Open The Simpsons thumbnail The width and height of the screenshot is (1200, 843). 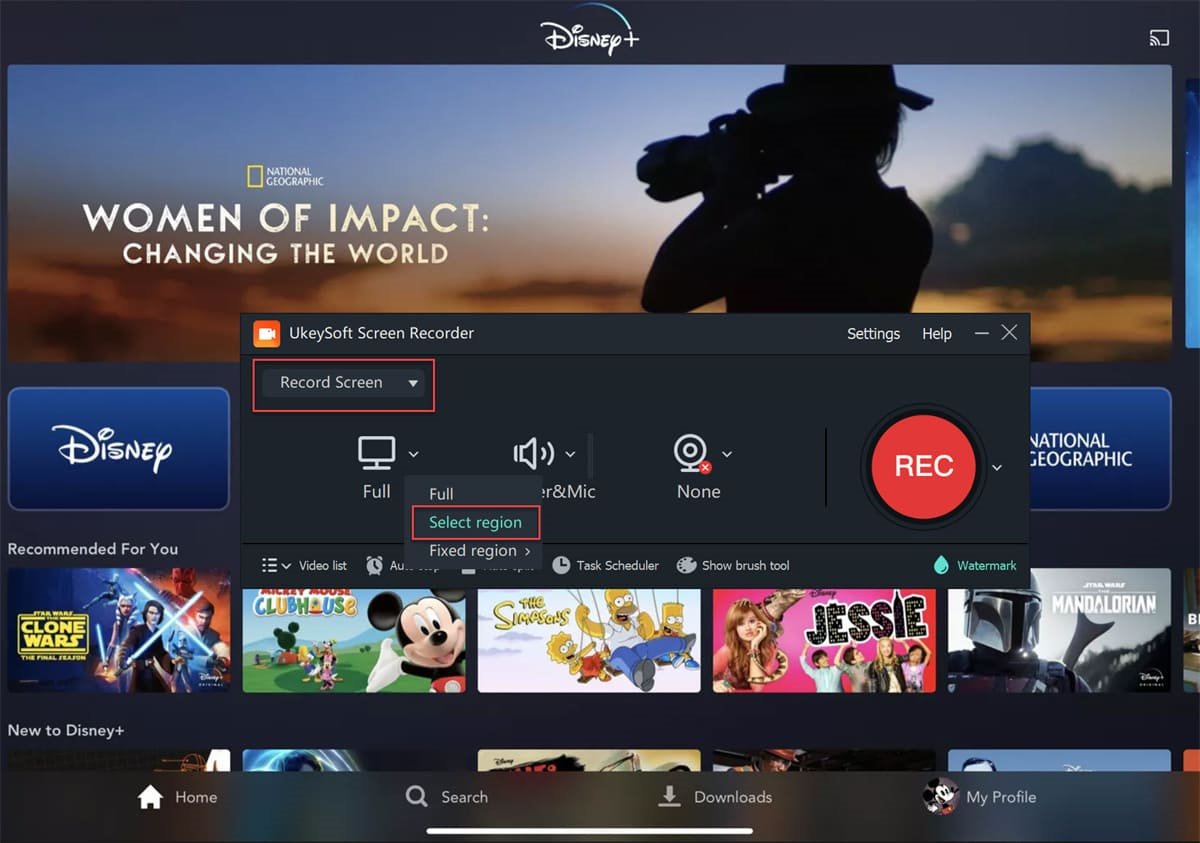(589, 640)
